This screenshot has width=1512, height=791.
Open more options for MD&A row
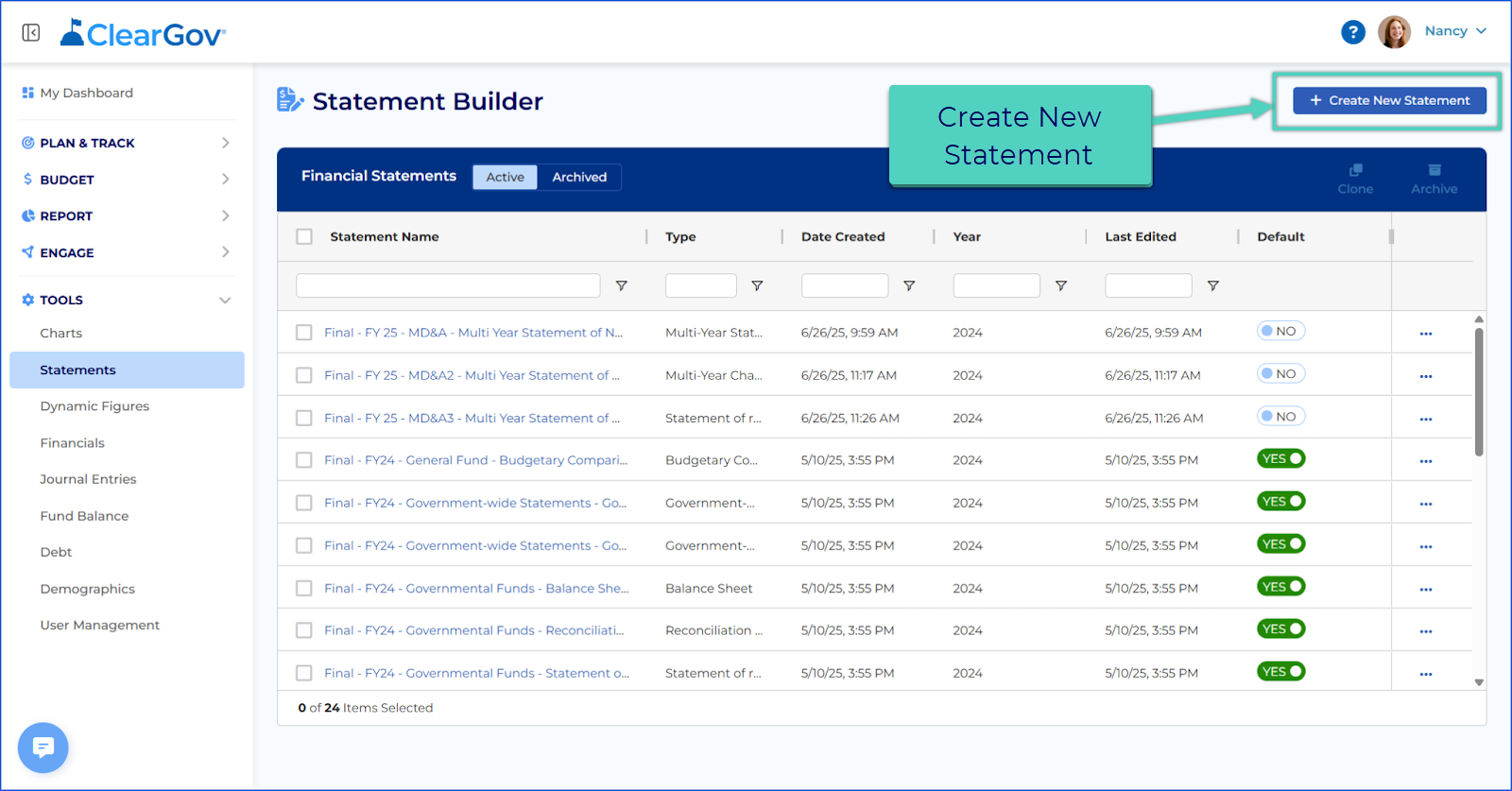[x=1426, y=334]
